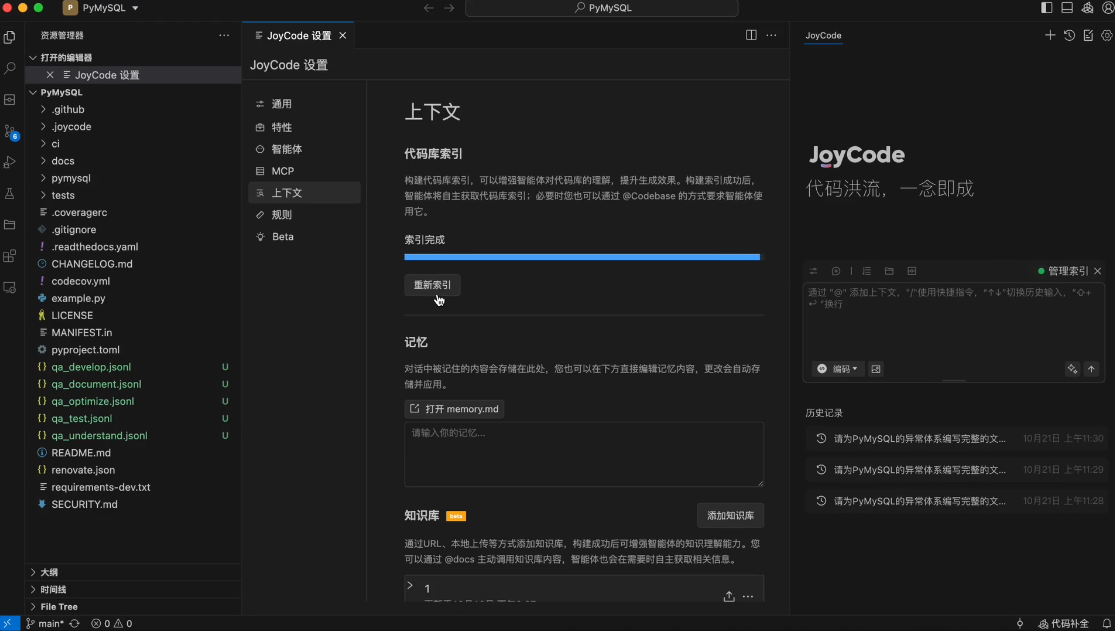Open history entry from 上午11:30
The width and height of the screenshot is (1115, 631).
pyautogui.click(x=955, y=439)
